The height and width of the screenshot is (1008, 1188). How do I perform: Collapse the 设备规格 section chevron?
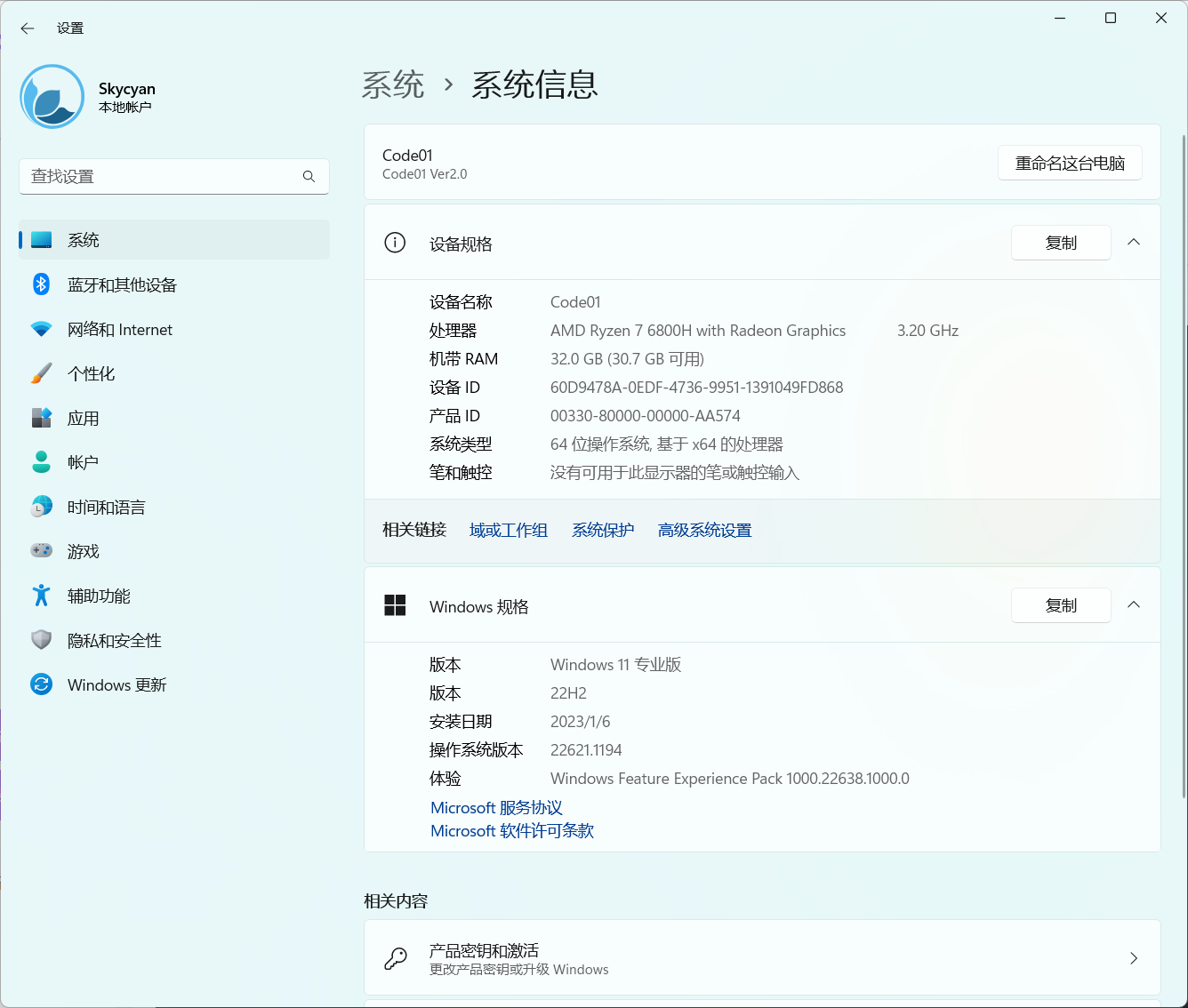coord(1134,242)
